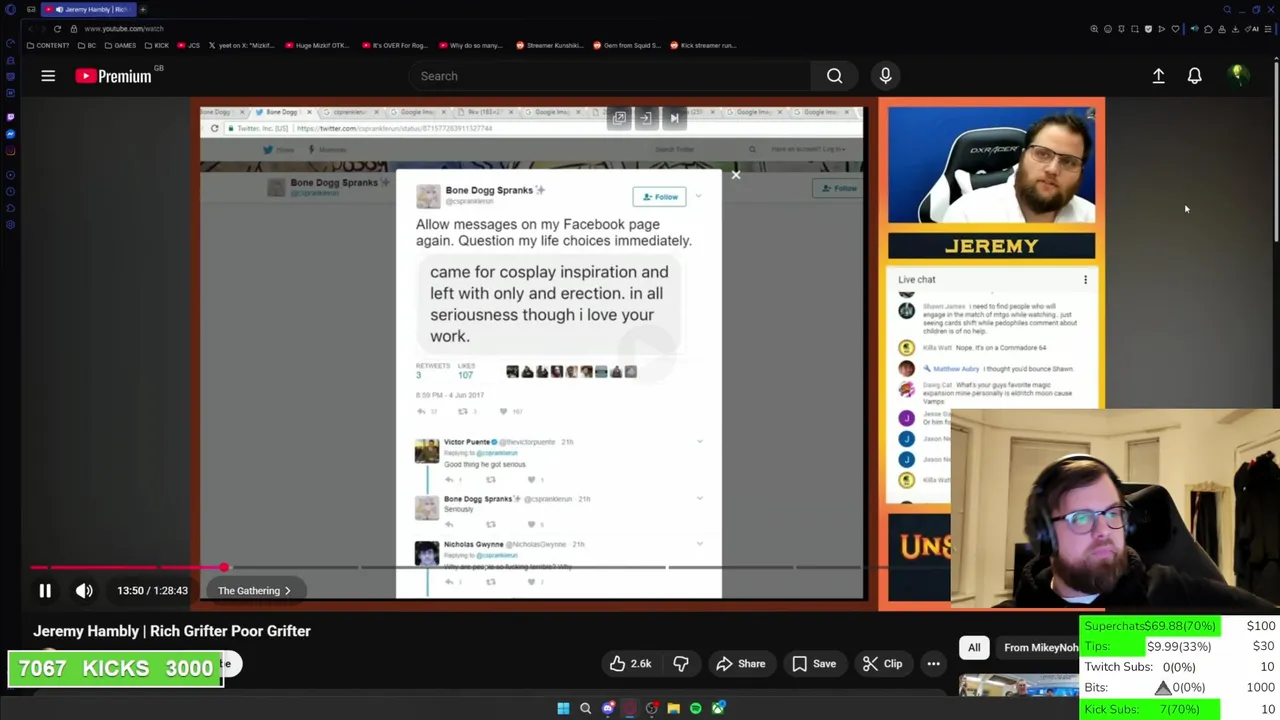Open the YouTube guide hamburger menu
1280x720 pixels.
click(x=48, y=76)
